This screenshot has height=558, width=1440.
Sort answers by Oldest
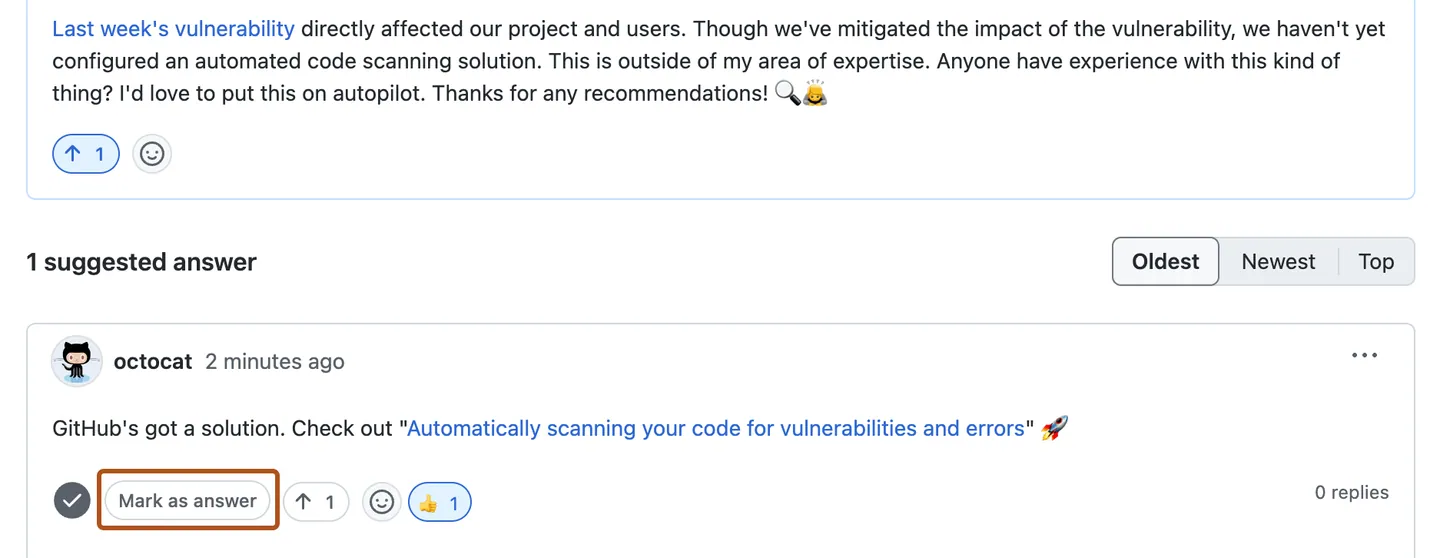click(1165, 262)
